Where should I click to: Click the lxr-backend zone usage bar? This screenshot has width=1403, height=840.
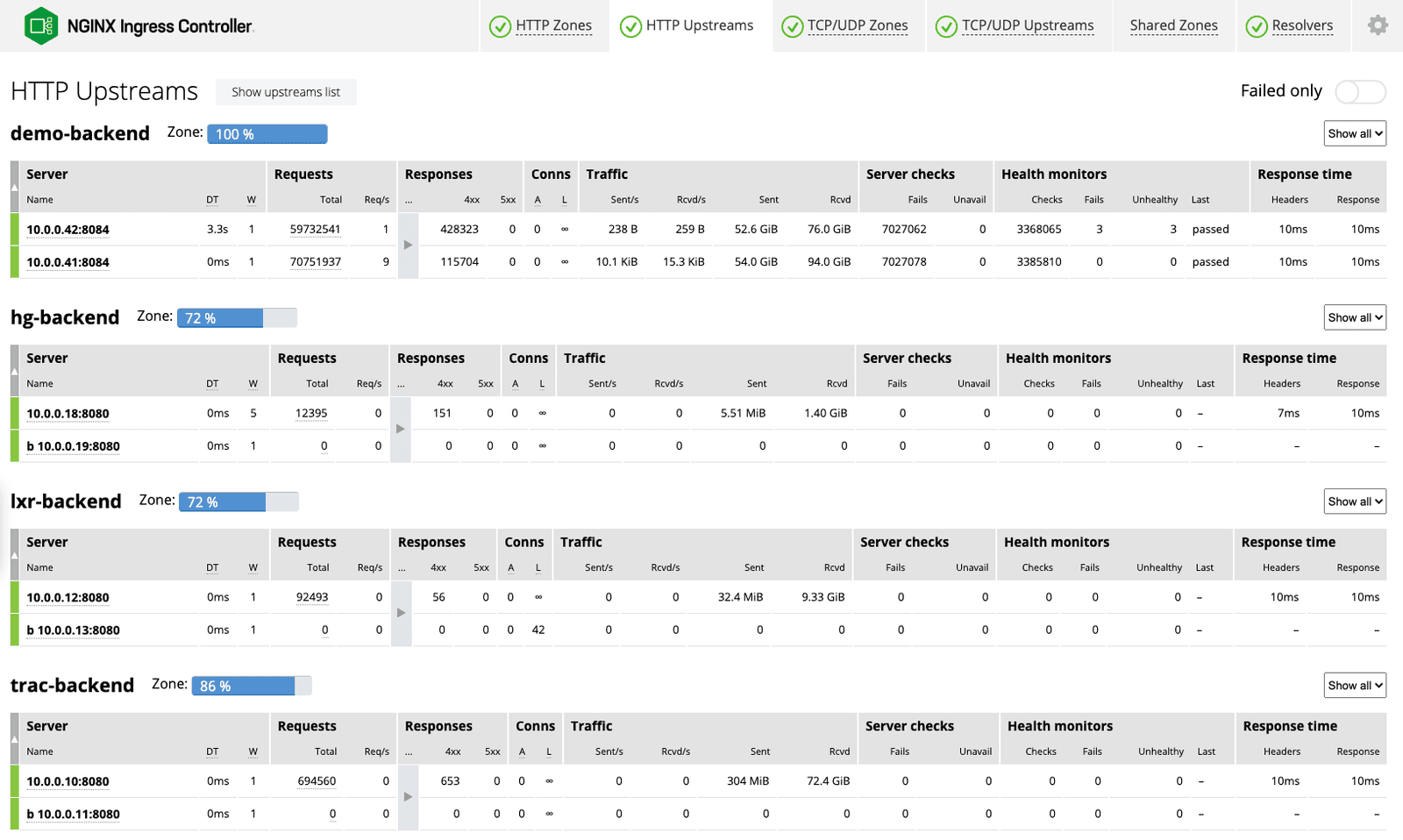point(239,502)
